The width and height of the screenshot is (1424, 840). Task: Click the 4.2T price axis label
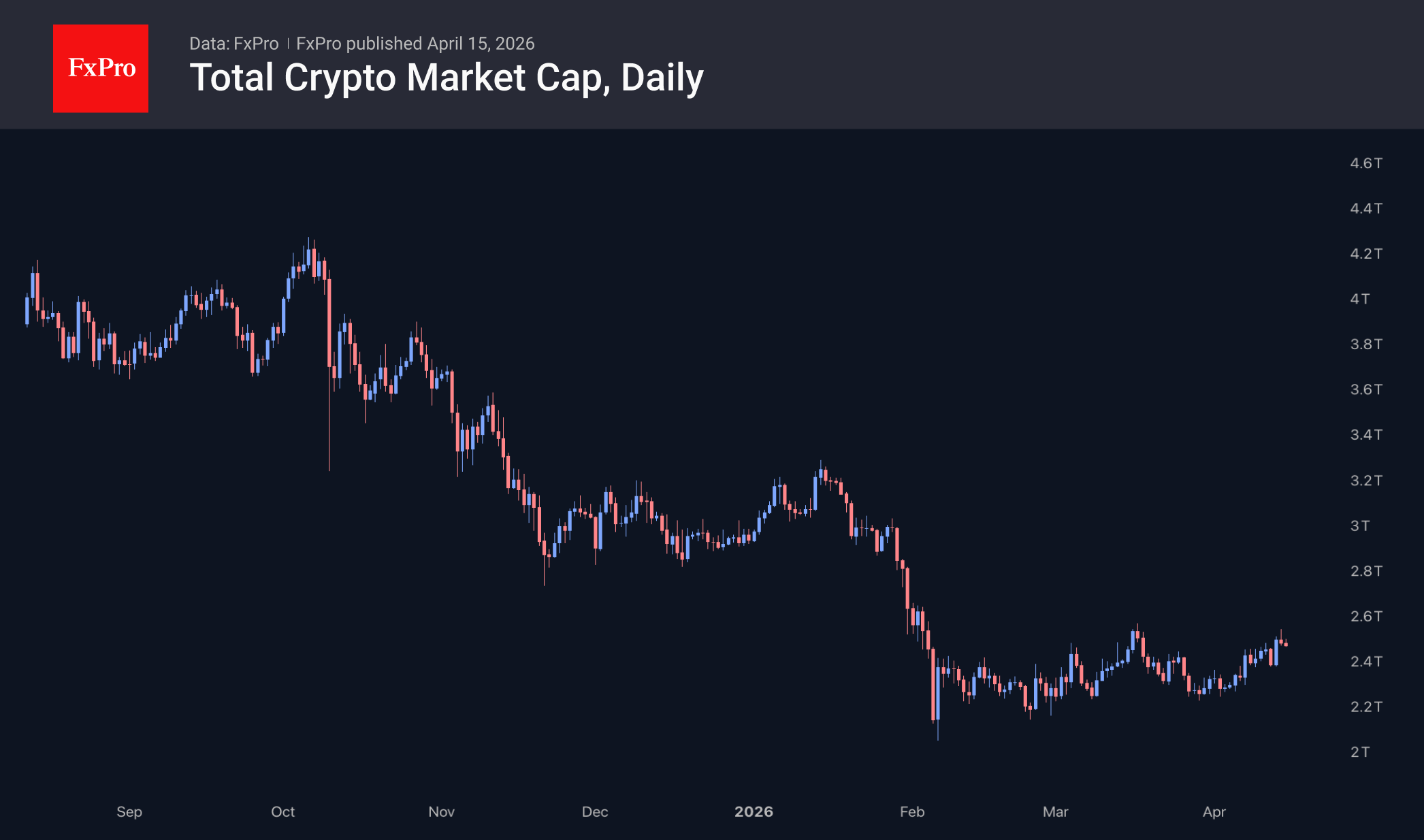(1365, 254)
